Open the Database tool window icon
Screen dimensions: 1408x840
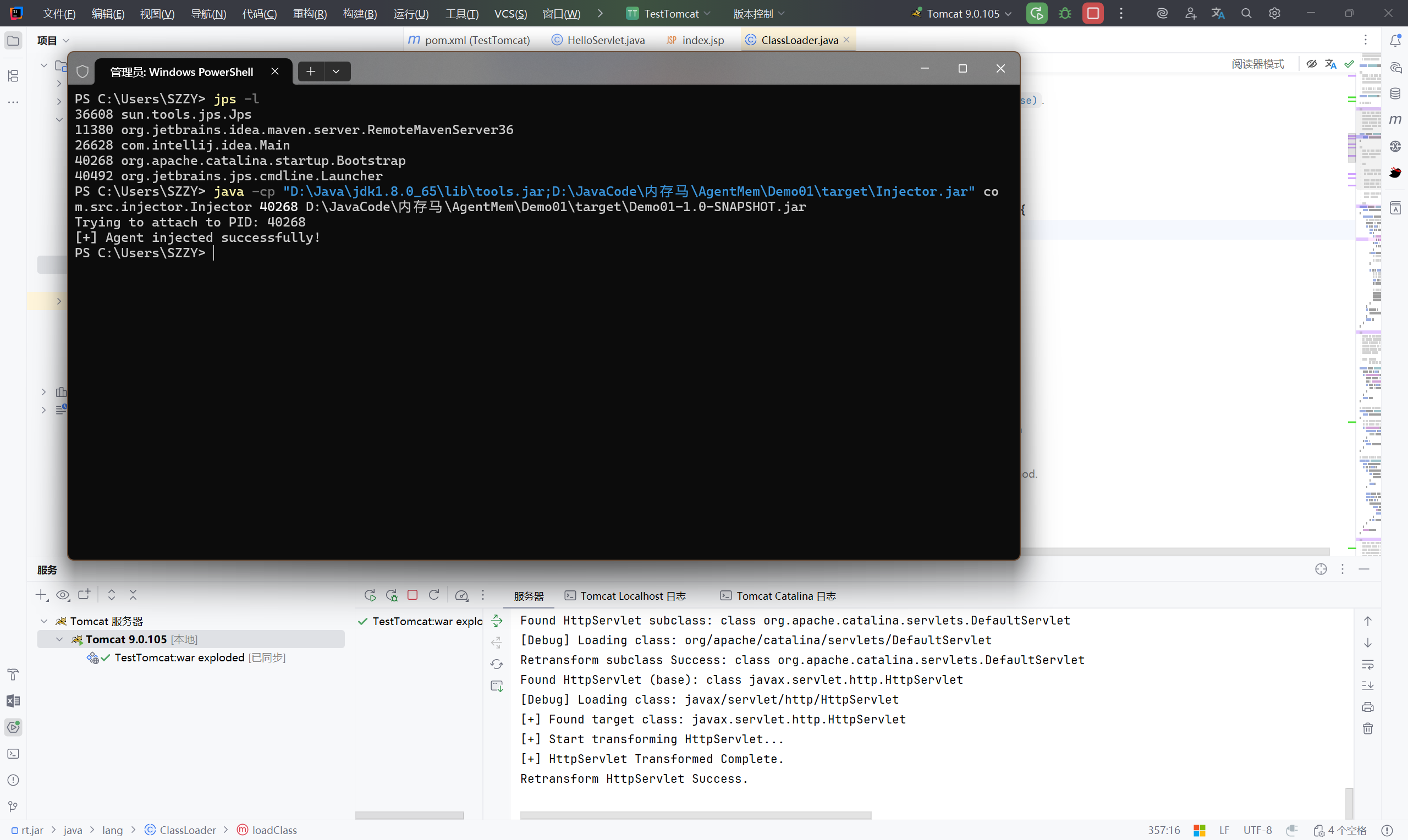click(x=1395, y=93)
